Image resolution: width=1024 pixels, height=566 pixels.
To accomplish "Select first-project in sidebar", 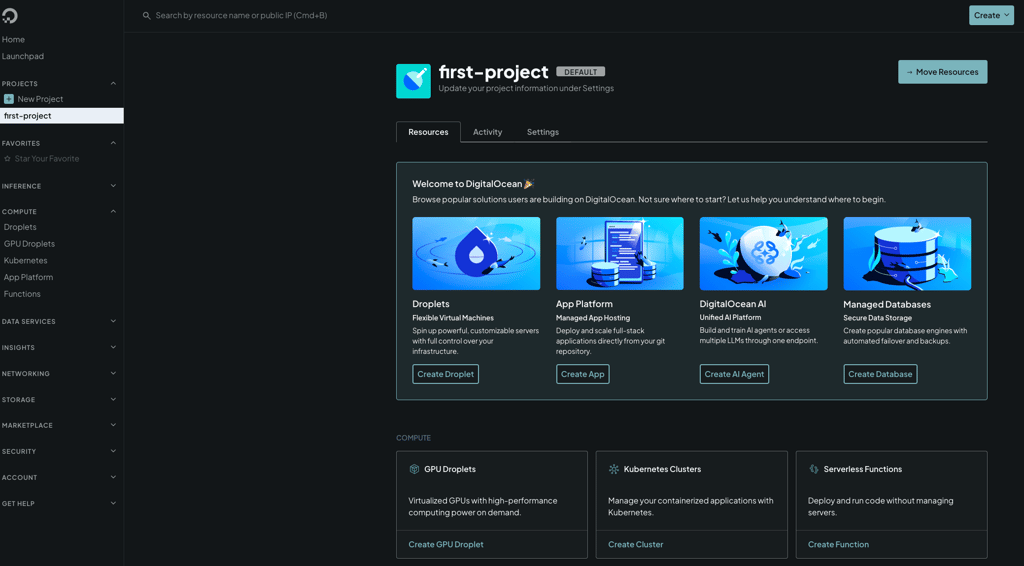I will click(61, 116).
